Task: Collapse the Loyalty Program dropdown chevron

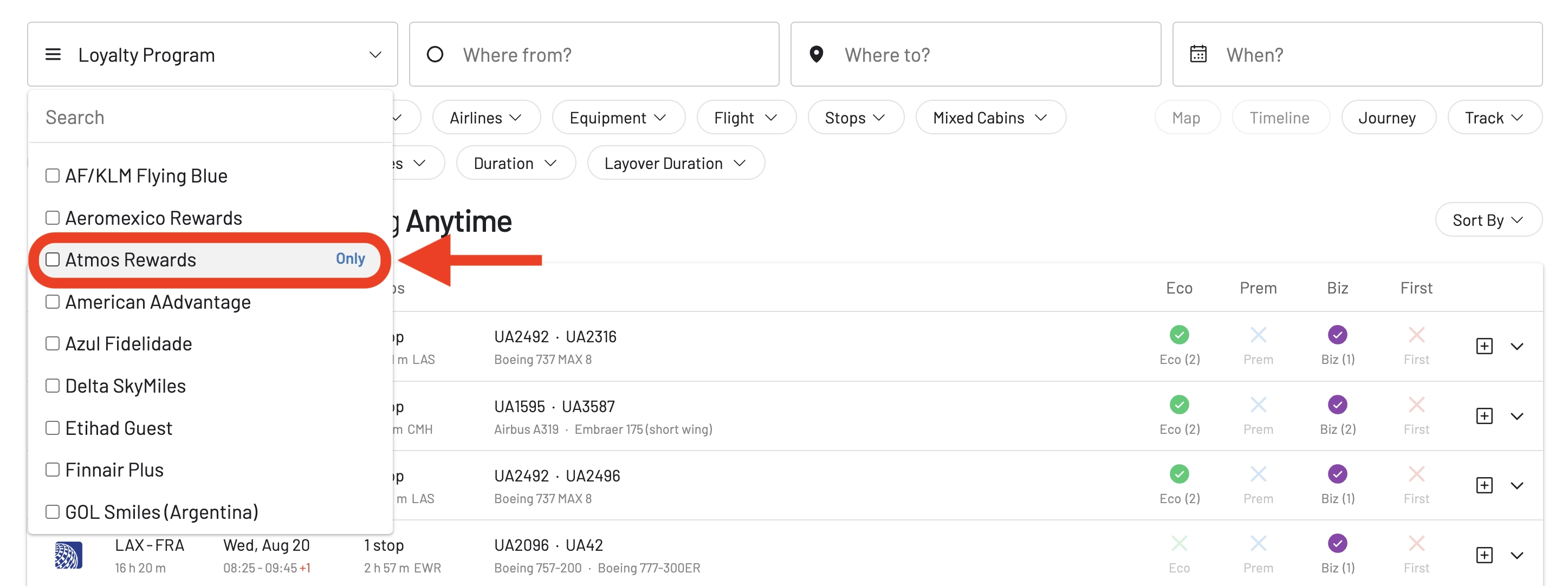Action: (375, 55)
